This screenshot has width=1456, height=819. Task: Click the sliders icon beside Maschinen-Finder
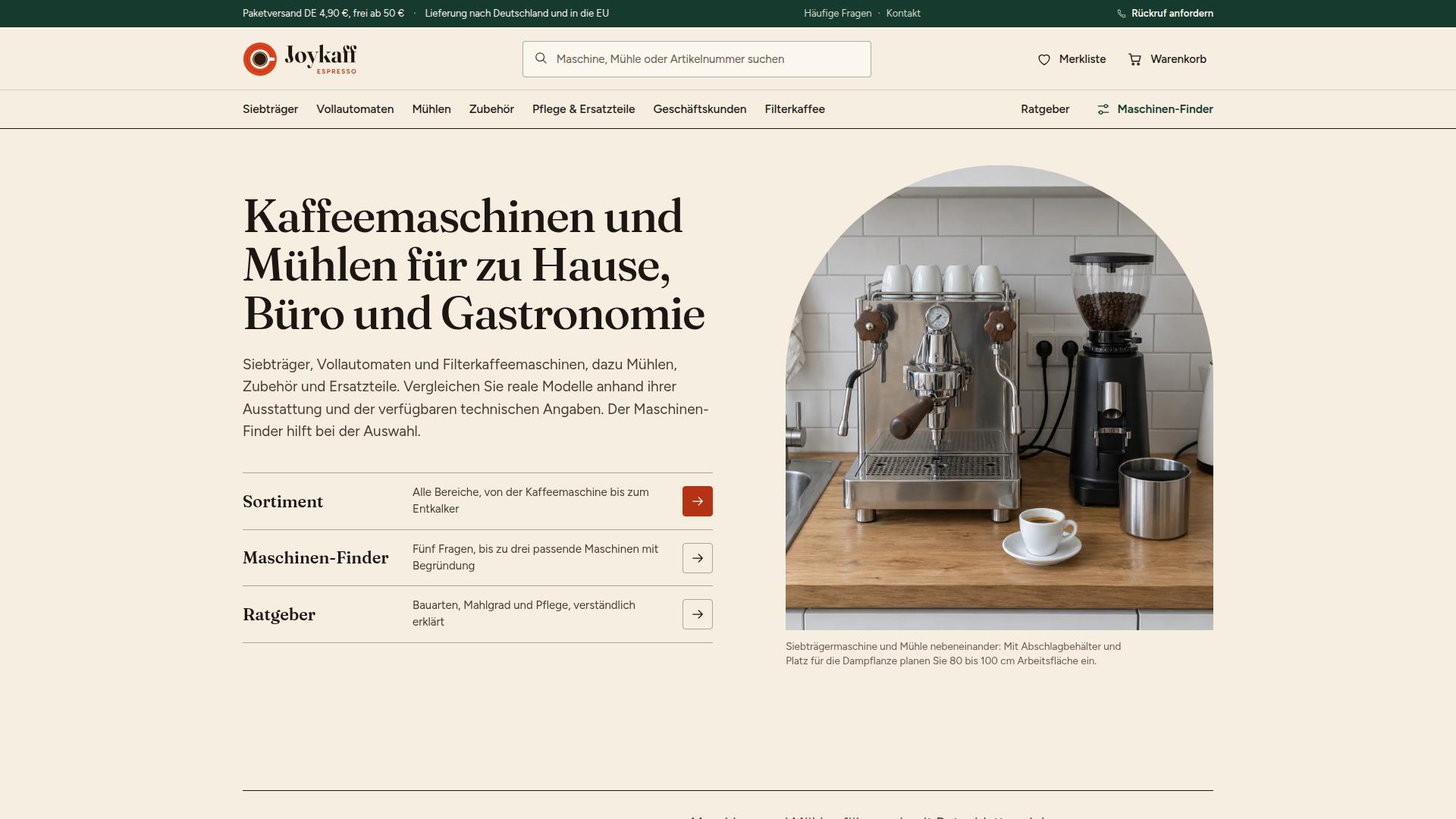(1103, 109)
